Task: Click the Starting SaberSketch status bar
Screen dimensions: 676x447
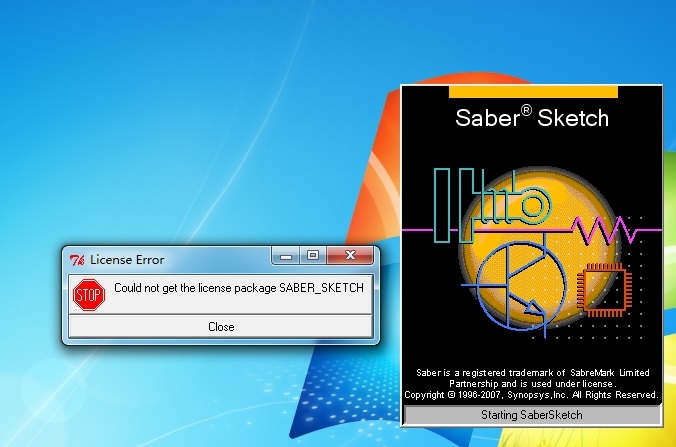Action: point(532,415)
